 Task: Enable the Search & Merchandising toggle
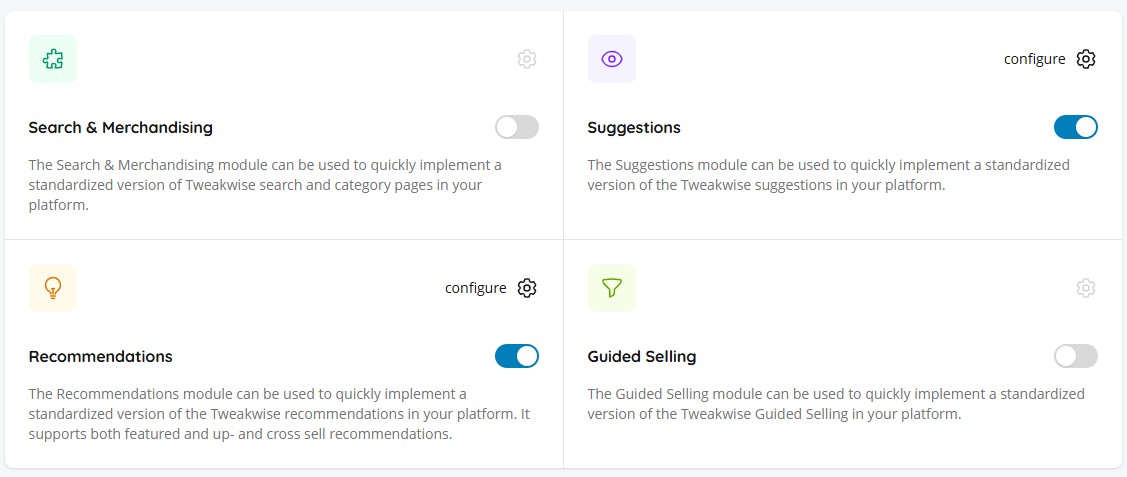517,127
